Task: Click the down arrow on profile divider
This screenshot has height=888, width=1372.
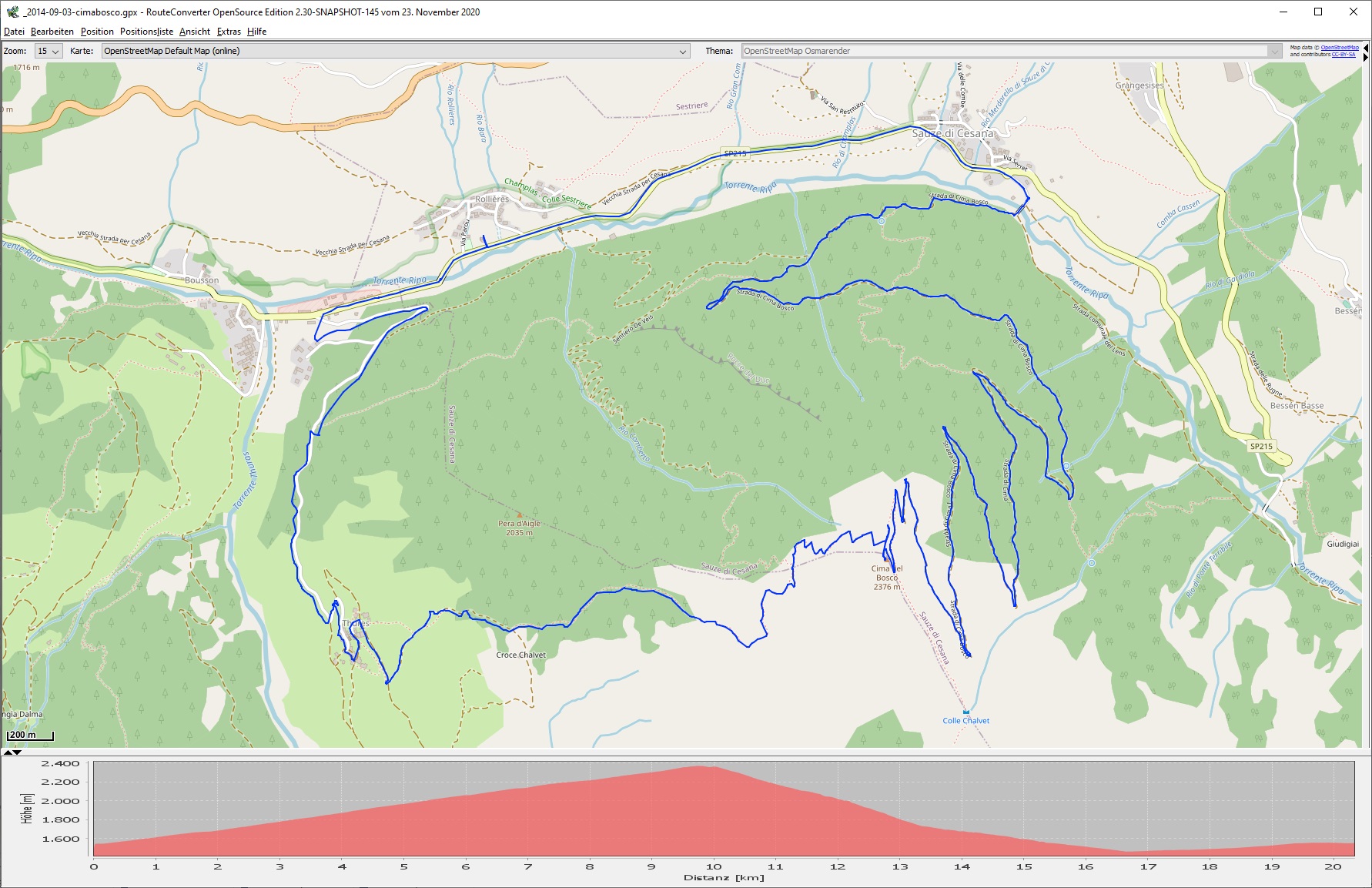Action: pos(18,752)
